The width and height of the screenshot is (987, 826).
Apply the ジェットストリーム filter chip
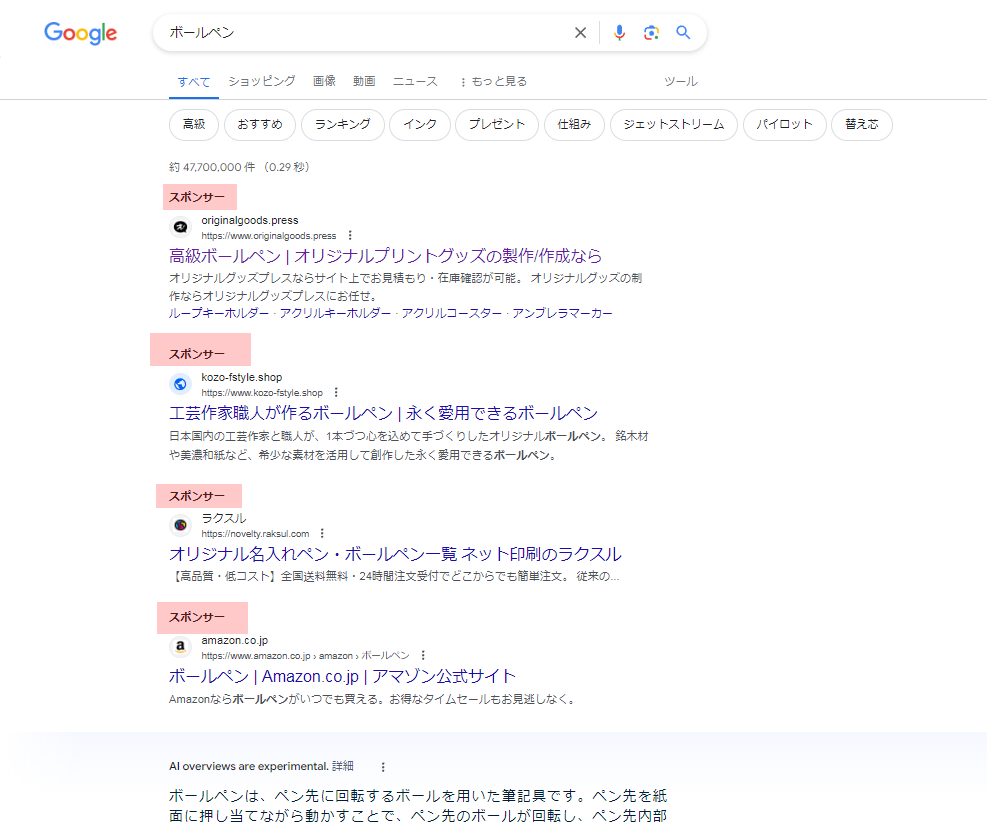673,125
